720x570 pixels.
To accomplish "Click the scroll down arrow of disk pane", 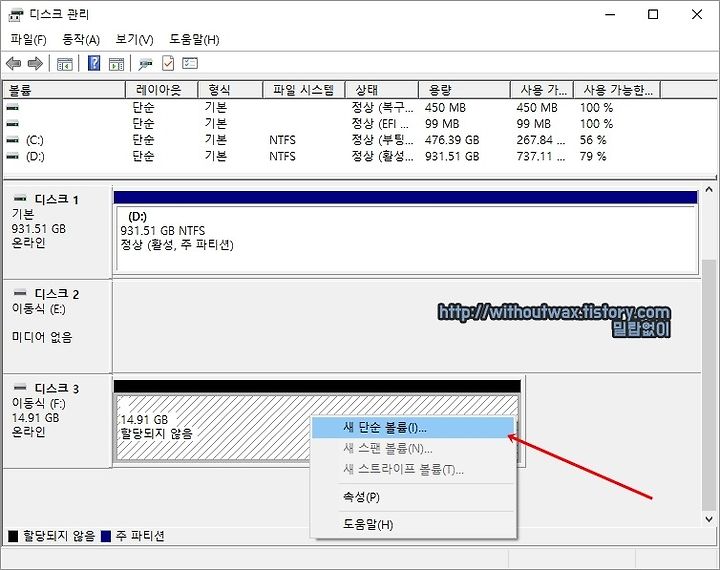I will 709,519.
